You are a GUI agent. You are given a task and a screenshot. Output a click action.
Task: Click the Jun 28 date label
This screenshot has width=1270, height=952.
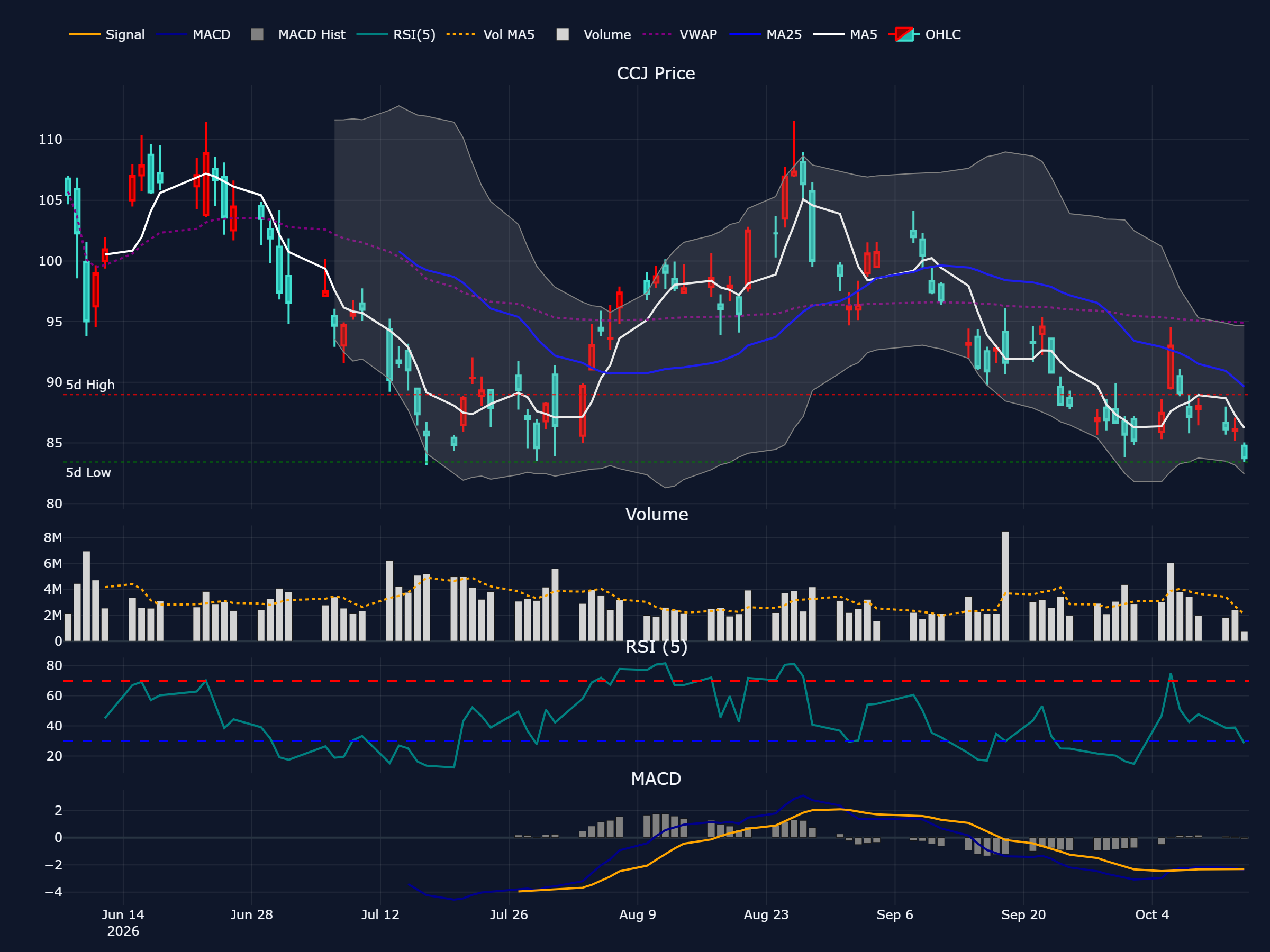[251, 914]
